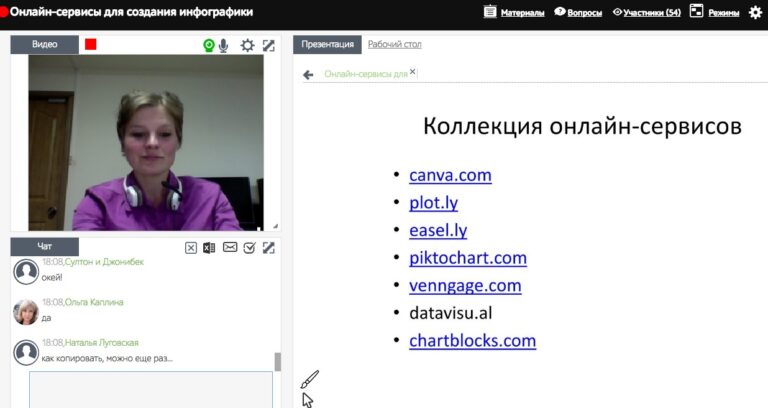Toggle the green webcam icon
Image resolution: width=768 pixels, height=408 pixels.
pyautogui.click(x=209, y=46)
